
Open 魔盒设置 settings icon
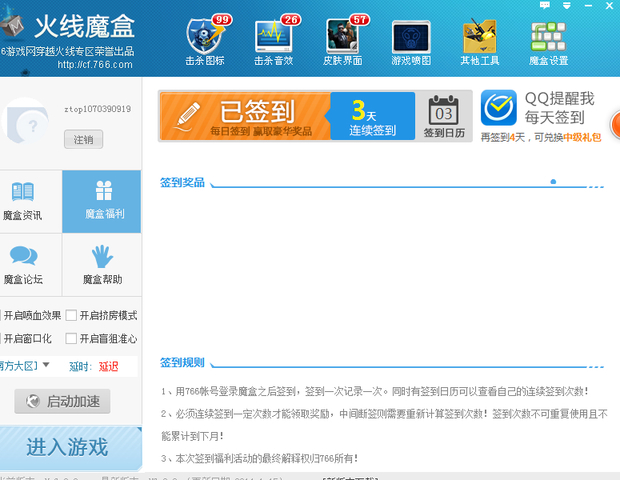click(x=548, y=43)
